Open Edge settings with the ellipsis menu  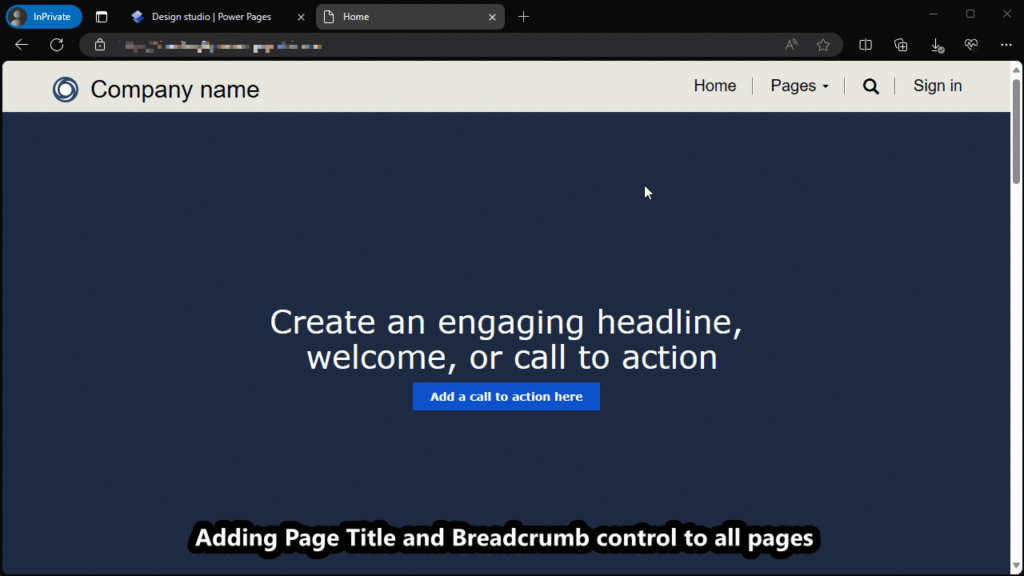[1006, 45]
